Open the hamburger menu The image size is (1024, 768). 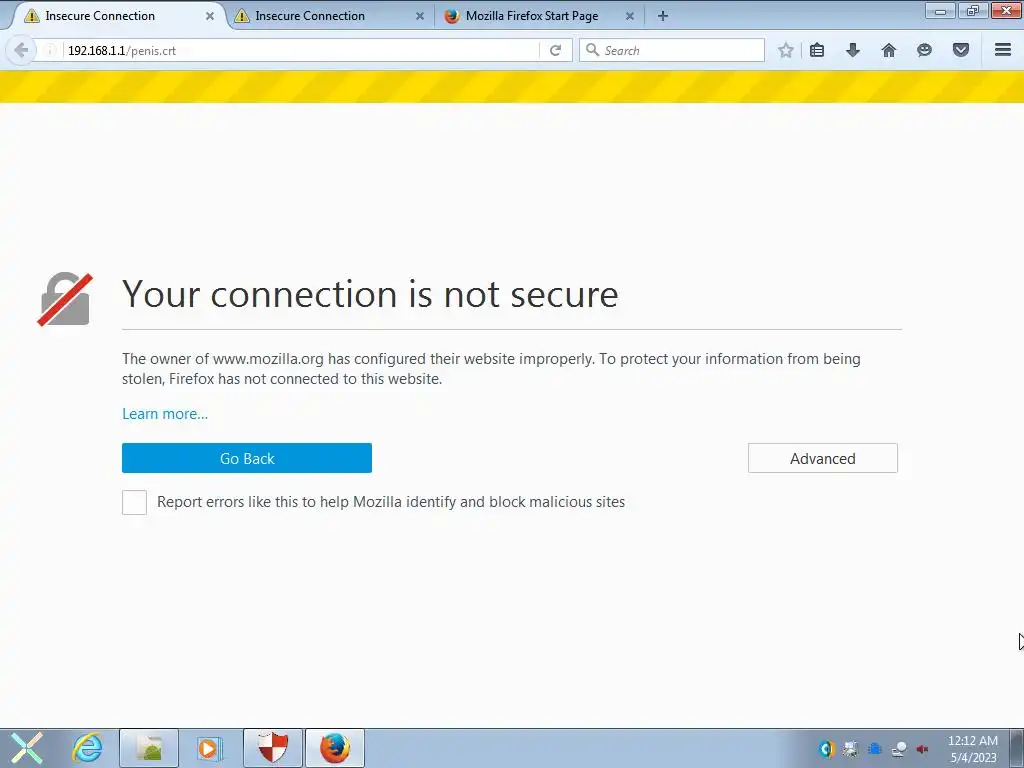(x=1003, y=50)
